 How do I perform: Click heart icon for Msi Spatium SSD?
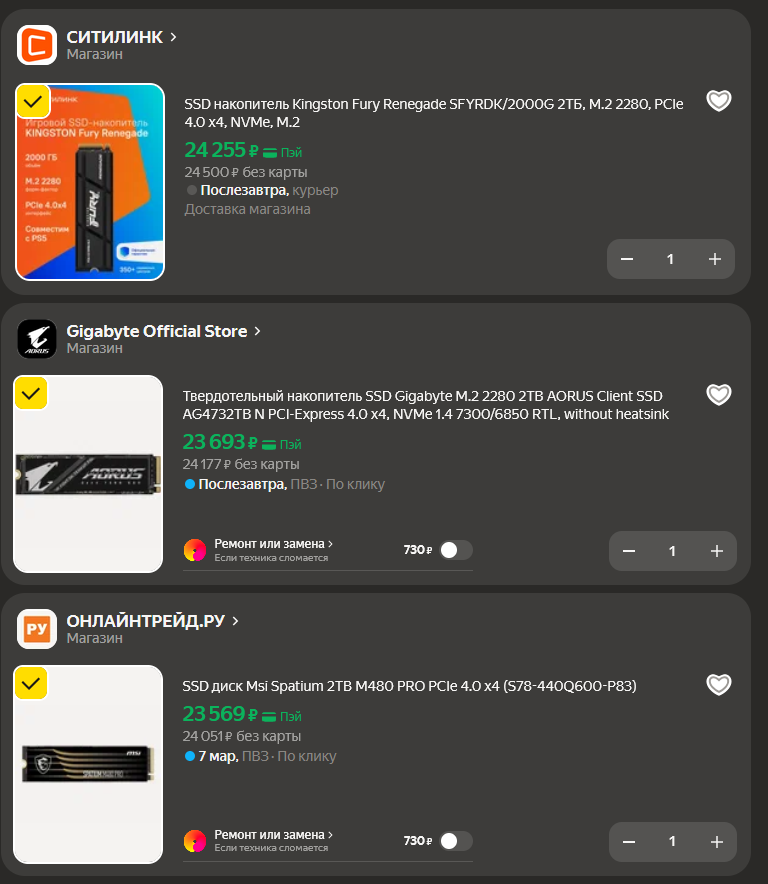click(718, 684)
